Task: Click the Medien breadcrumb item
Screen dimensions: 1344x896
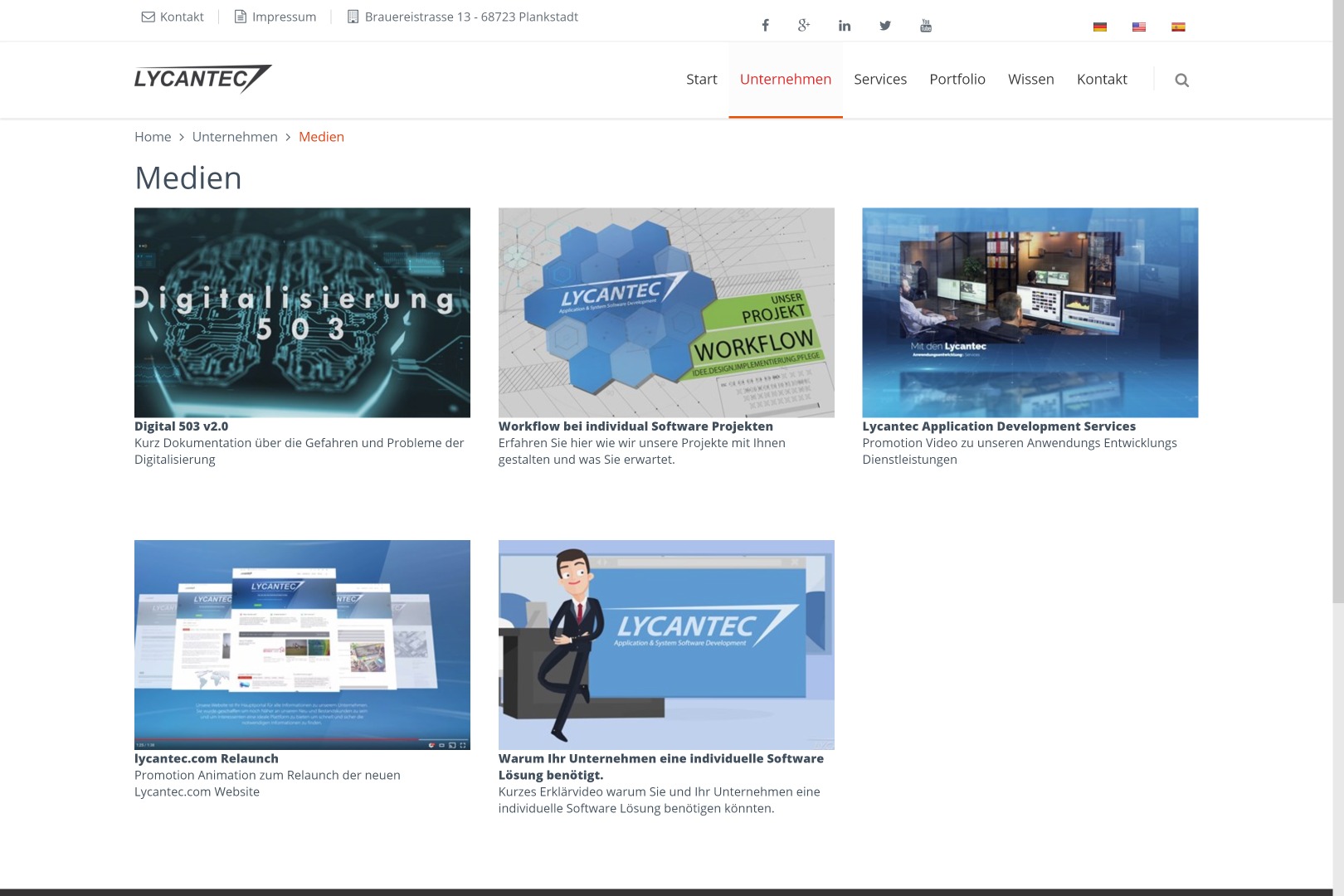Action: coord(321,137)
